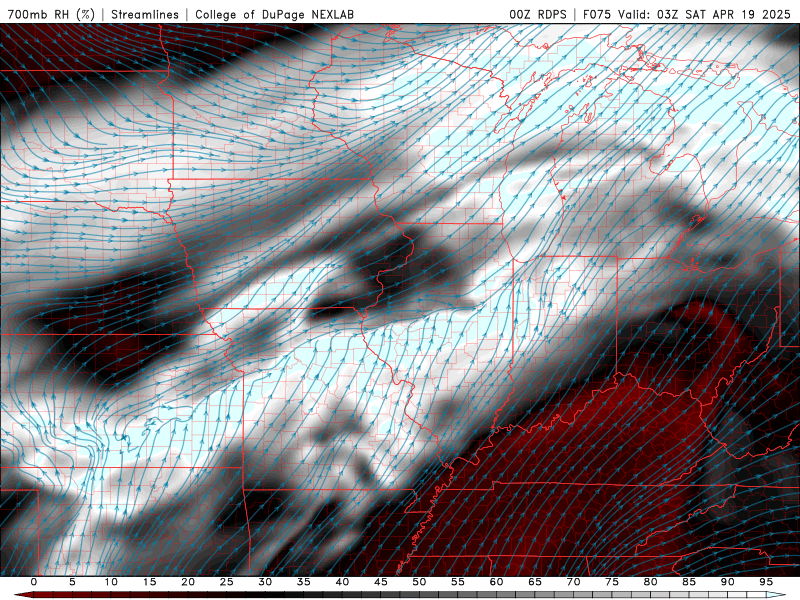This screenshot has height=600, width=800.
Task: Click the colorbar label '90'
Action: pos(727,582)
